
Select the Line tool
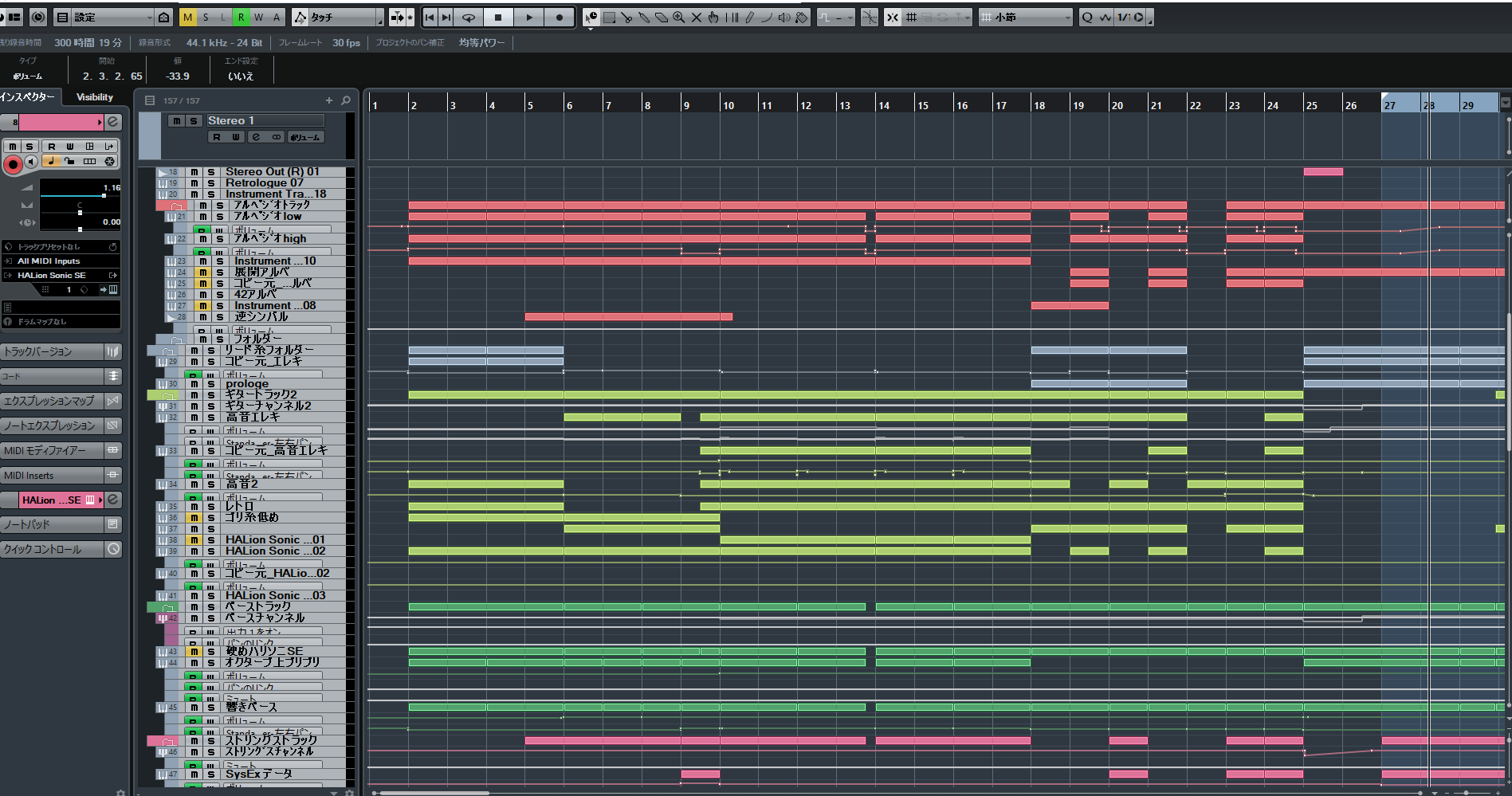(767, 18)
